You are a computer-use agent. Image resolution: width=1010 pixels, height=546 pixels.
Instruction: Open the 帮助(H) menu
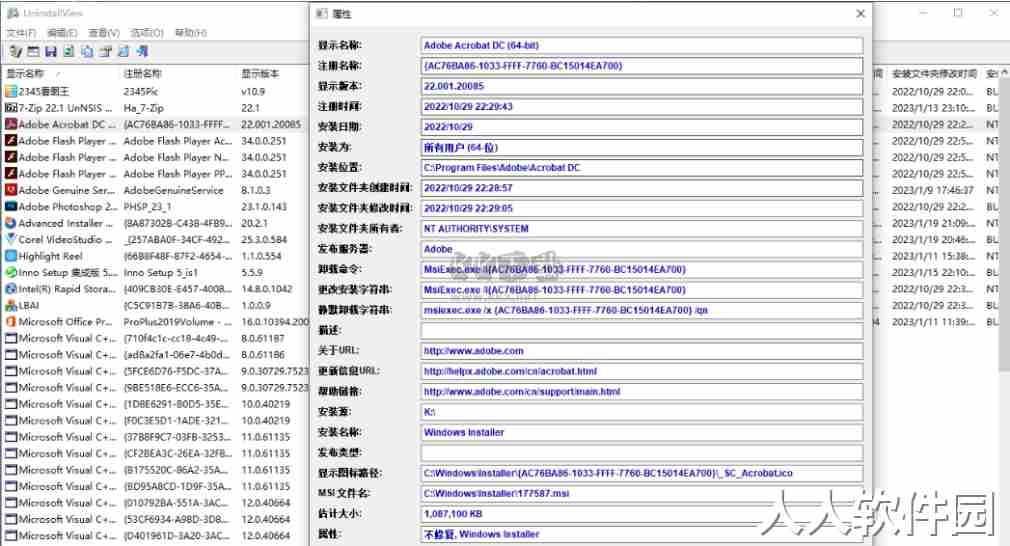[191, 33]
